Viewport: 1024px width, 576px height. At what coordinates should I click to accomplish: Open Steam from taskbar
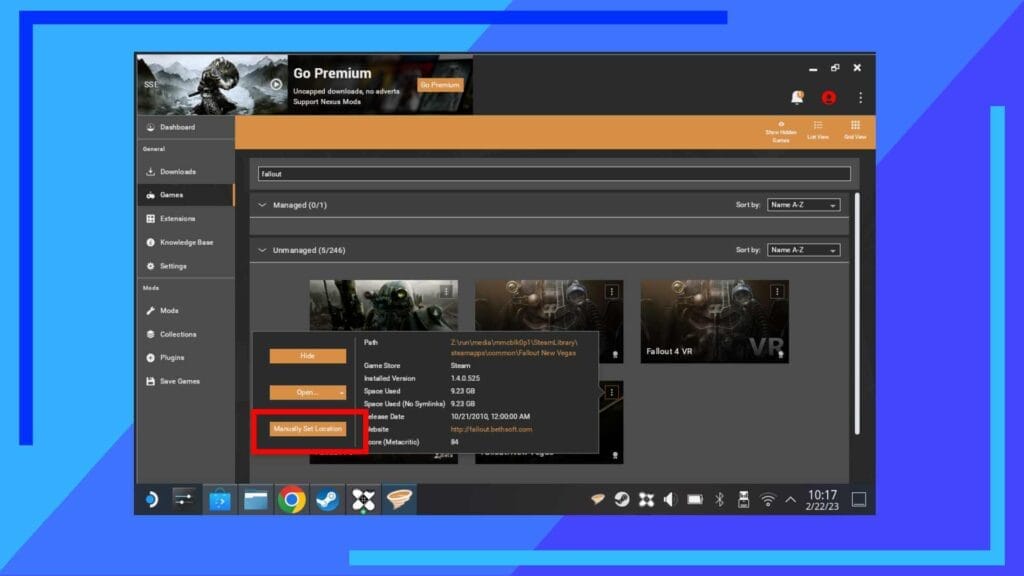327,500
